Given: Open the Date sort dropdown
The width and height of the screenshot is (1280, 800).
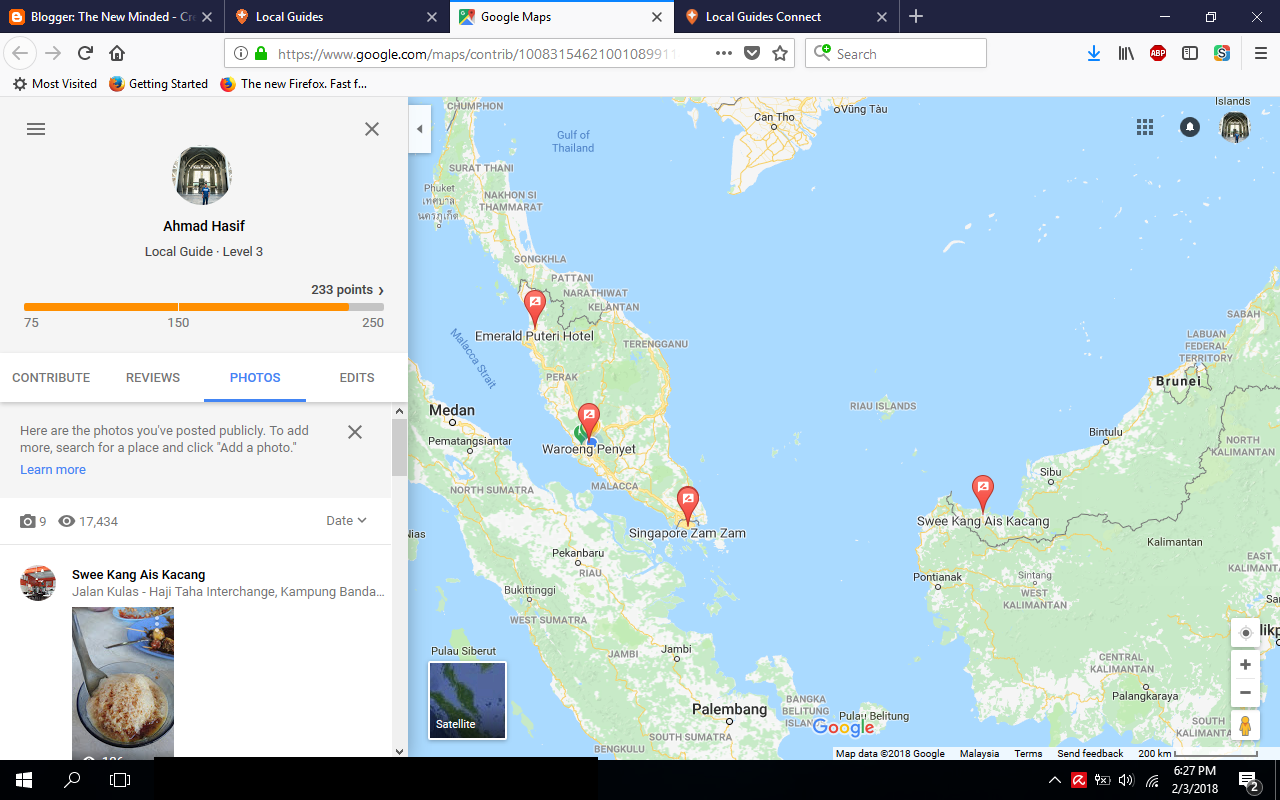Looking at the screenshot, I should pos(346,521).
